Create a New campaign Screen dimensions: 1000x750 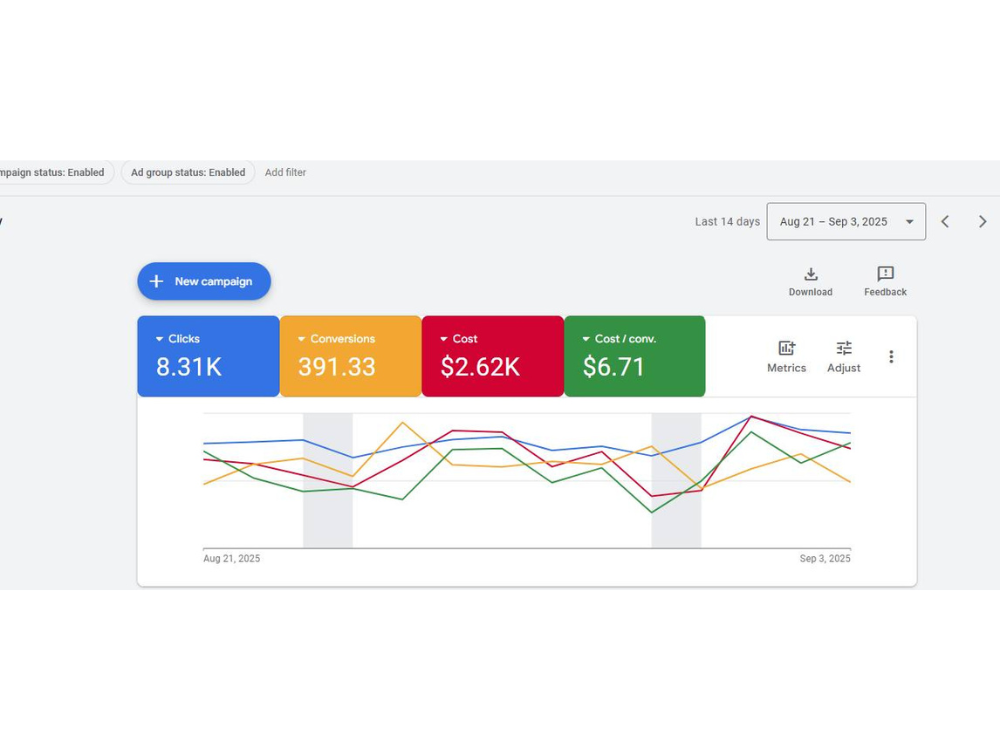(x=204, y=281)
